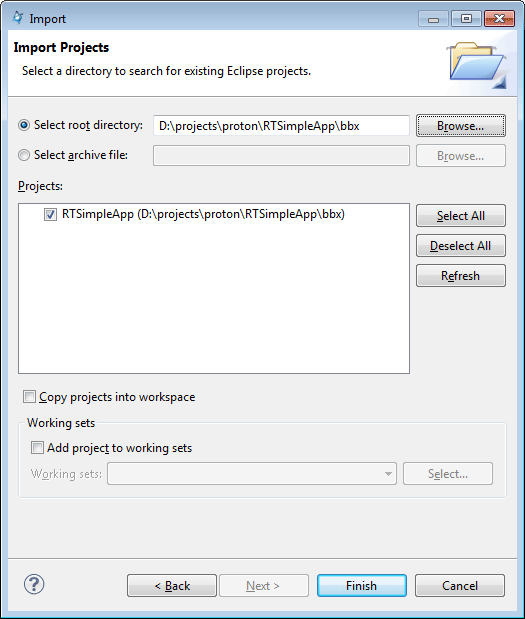Click the help question mark icon
Viewport: 525px width, 619px height.
pos(34,584)
